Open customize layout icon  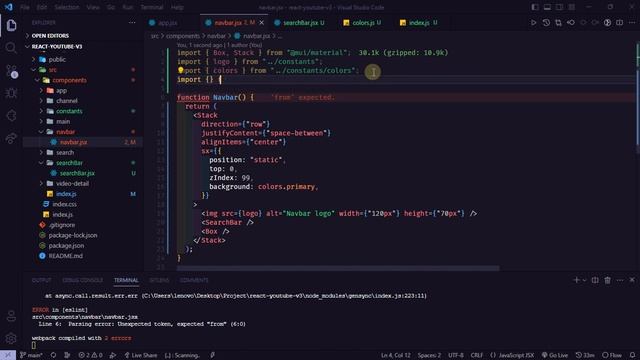[x=572, y=7]
